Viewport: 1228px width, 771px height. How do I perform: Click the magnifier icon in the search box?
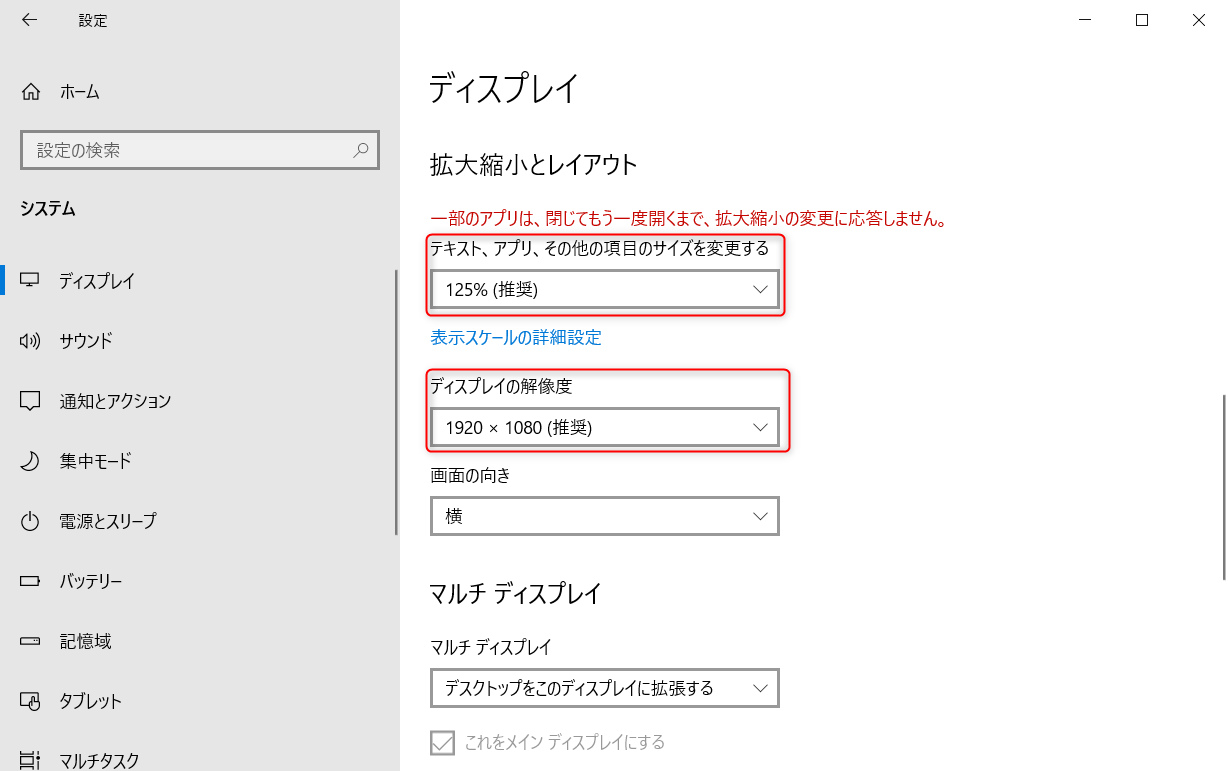click(361, 150)
